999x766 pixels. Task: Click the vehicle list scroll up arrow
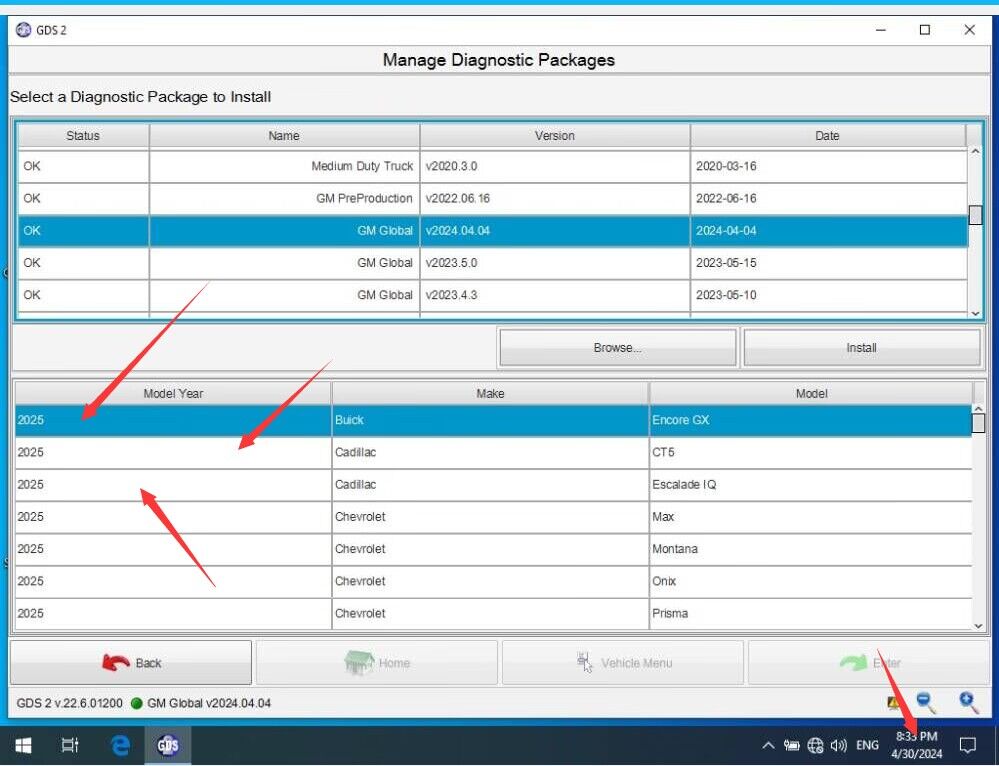[979, 408]
